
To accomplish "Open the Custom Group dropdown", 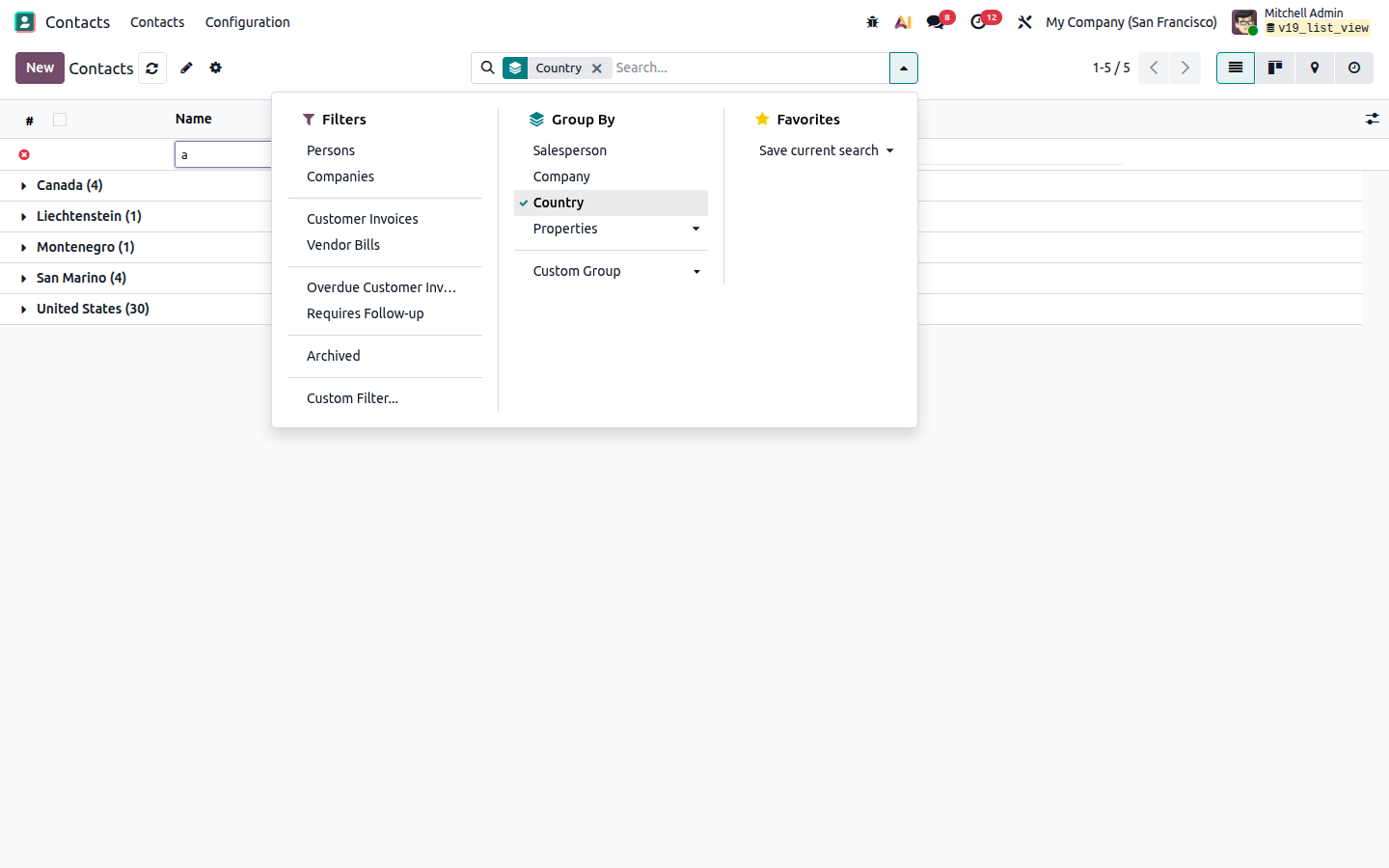I will (611, 271).
